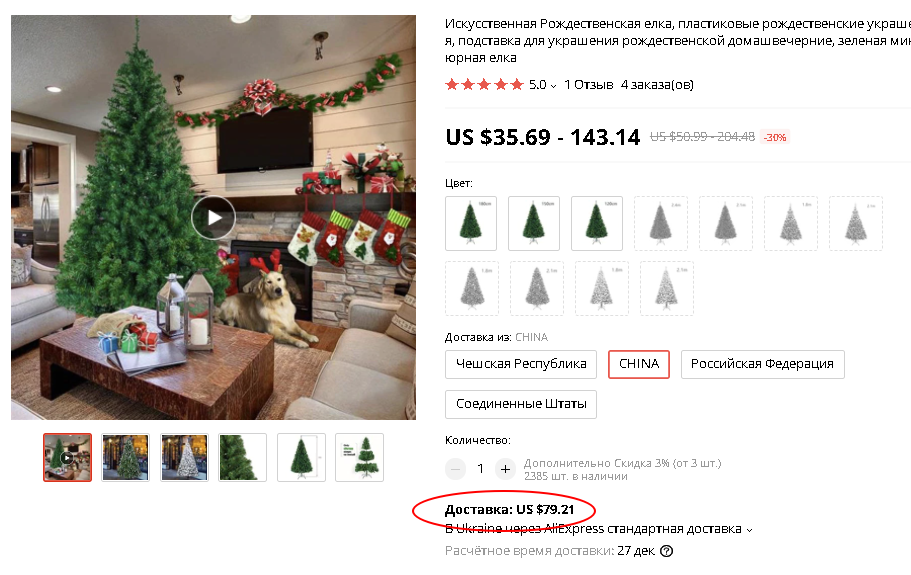Open the 1 Отзыв reviews link
The image size is (911, 575).
(x=589, y=85)
